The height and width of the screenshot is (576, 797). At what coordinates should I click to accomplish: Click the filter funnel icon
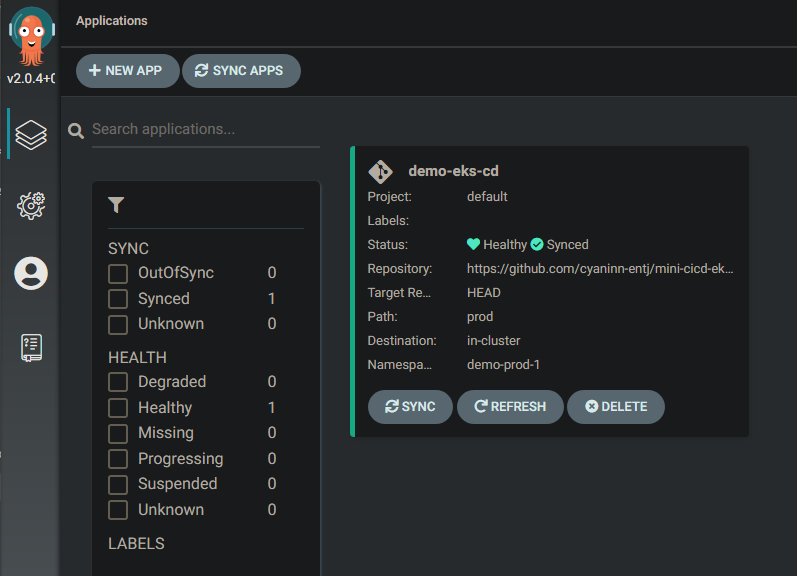tap(116, 205)
